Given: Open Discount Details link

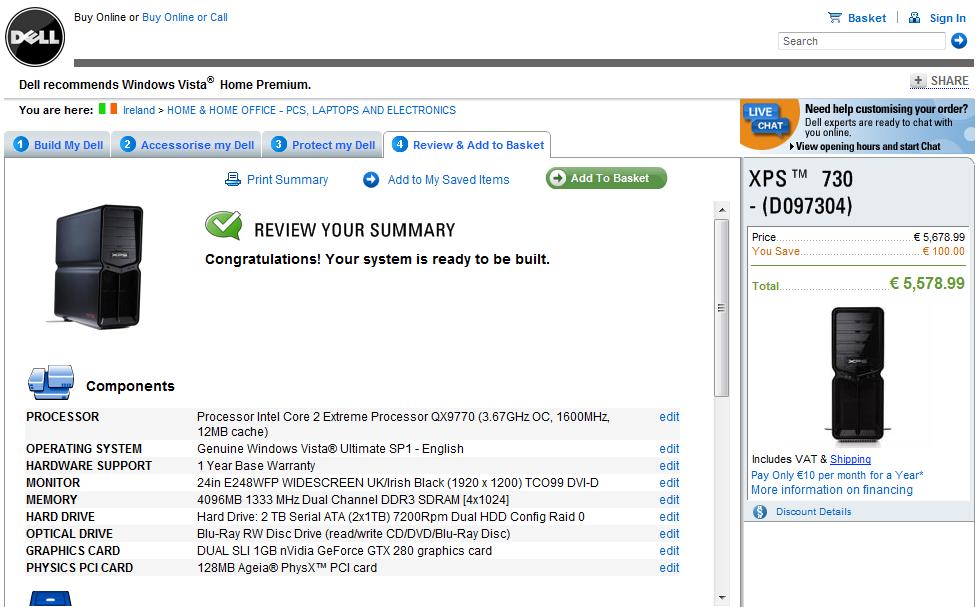Looking at the screenshot, I should (x=813, y=511).
